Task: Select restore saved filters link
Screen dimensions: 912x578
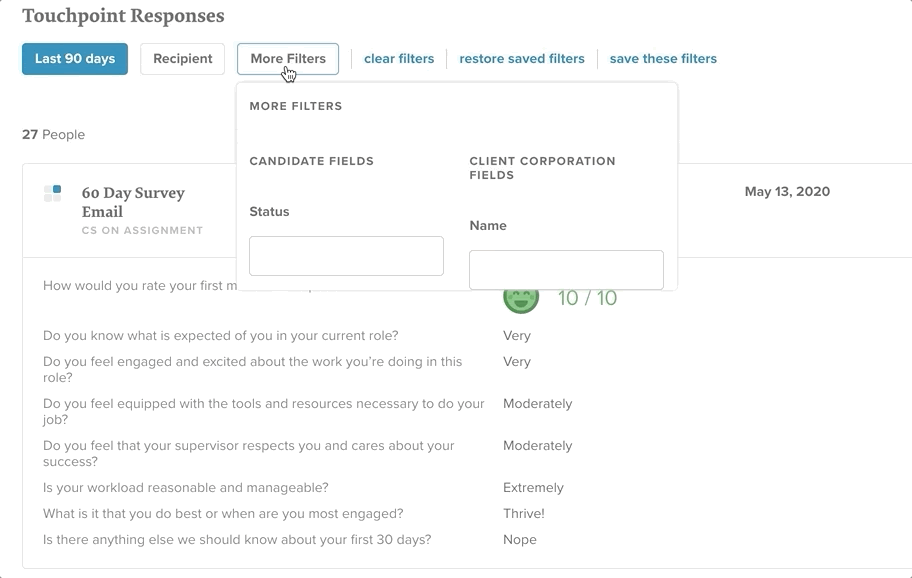Action: [522, 59]
